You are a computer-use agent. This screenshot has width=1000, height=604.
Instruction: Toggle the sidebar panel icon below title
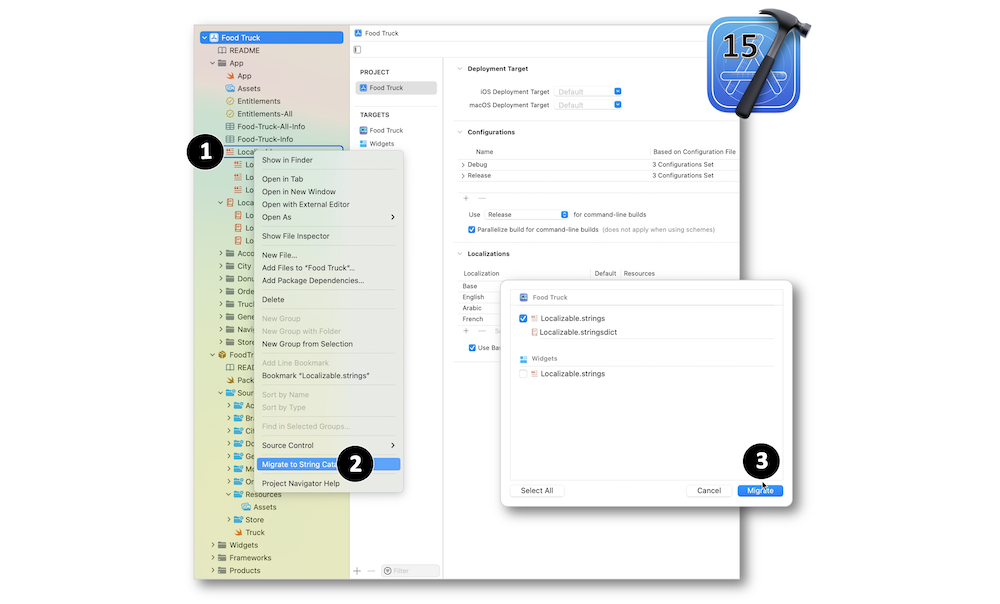tap(357, 49)
